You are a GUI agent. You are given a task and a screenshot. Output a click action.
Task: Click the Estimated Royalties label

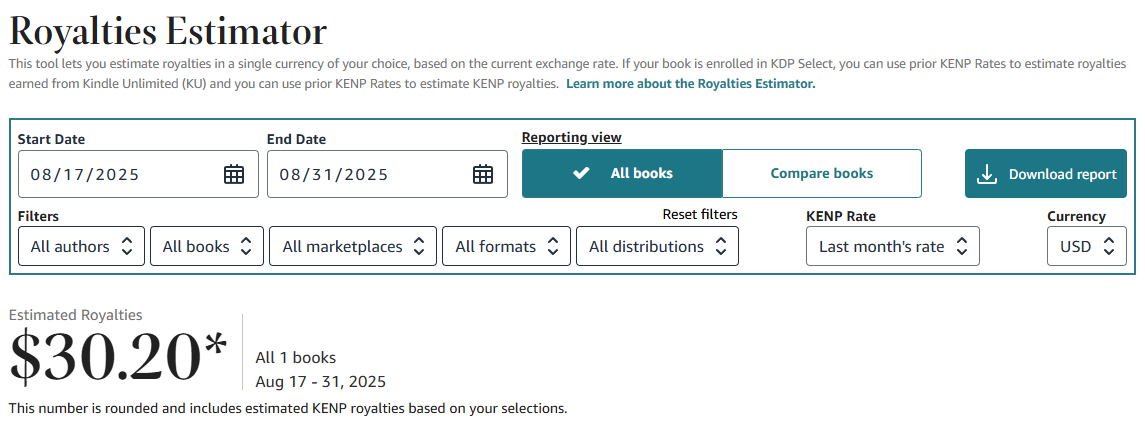pos(76,315)
